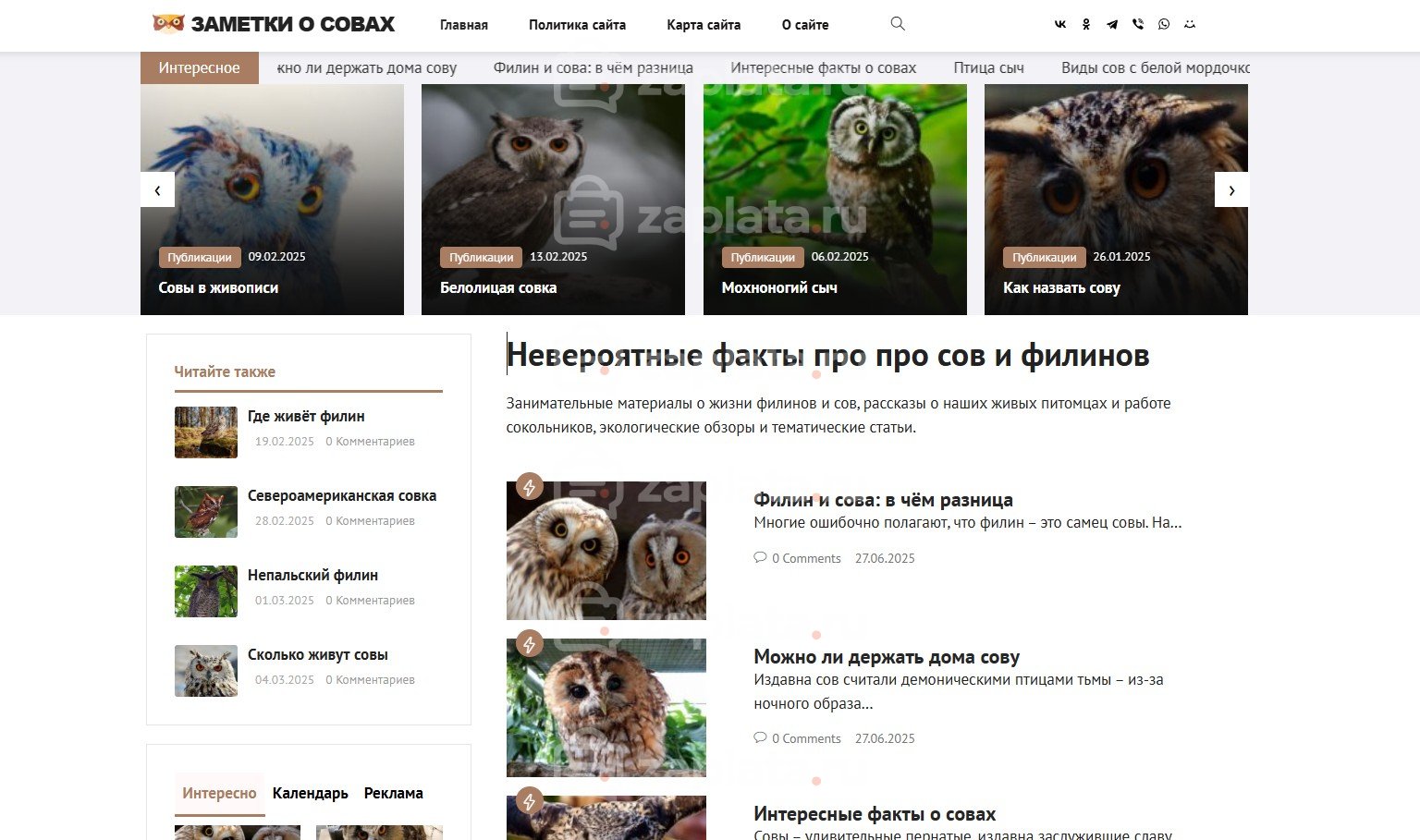Open the Карта сайта menu item
The image size is (1420, 840).
point(704,25)
